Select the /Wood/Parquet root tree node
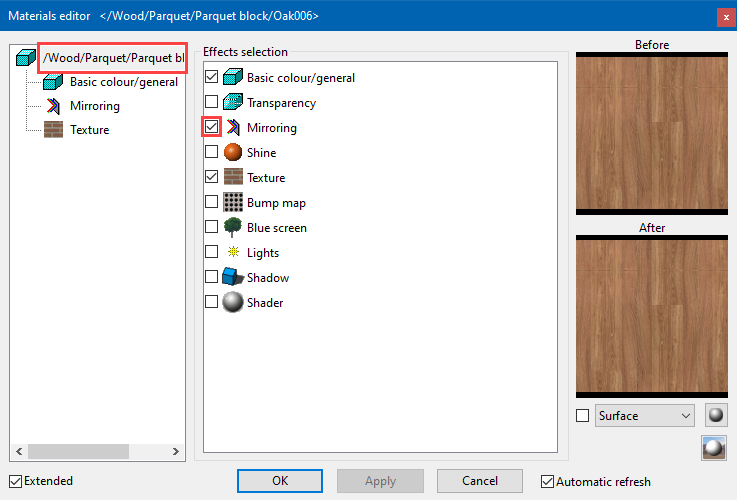 [x=112, y=58]
